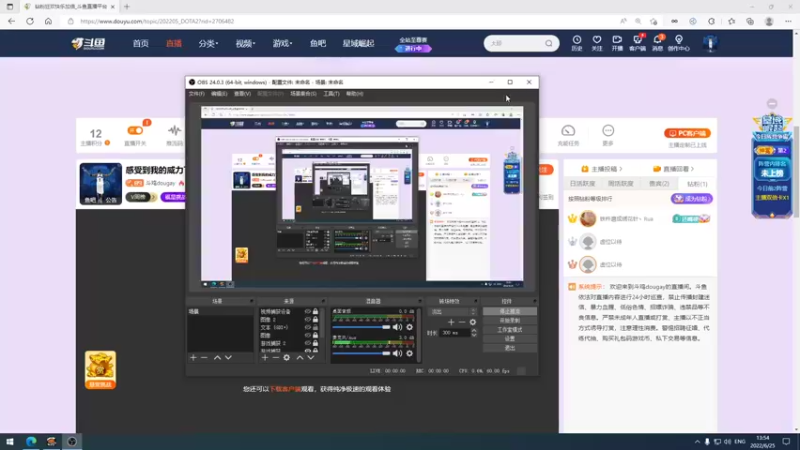Move scene up in scenes panel

(217, 358)
